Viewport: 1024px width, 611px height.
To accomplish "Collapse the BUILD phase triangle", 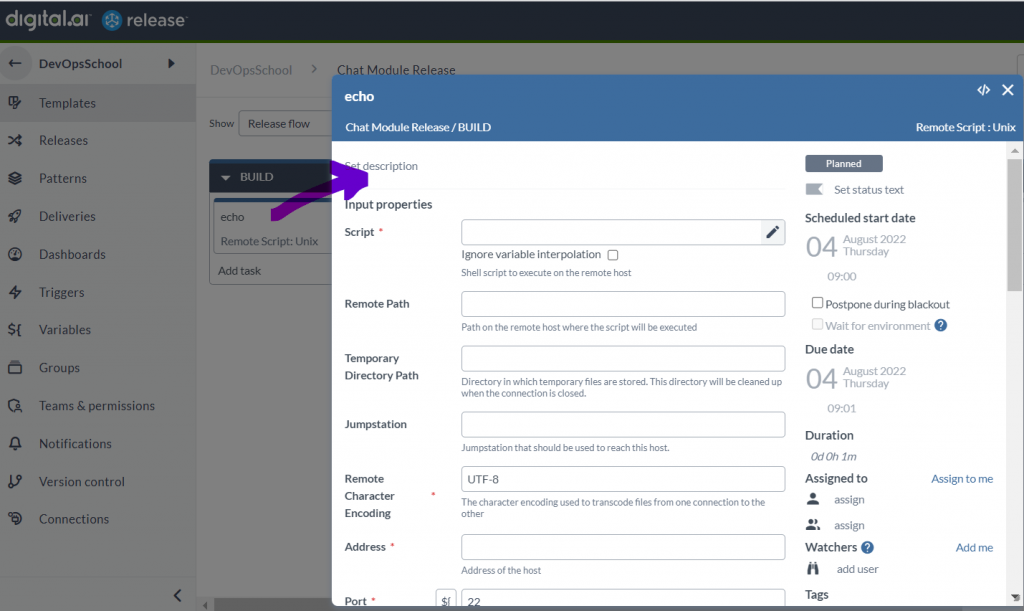I will (226, 178).
